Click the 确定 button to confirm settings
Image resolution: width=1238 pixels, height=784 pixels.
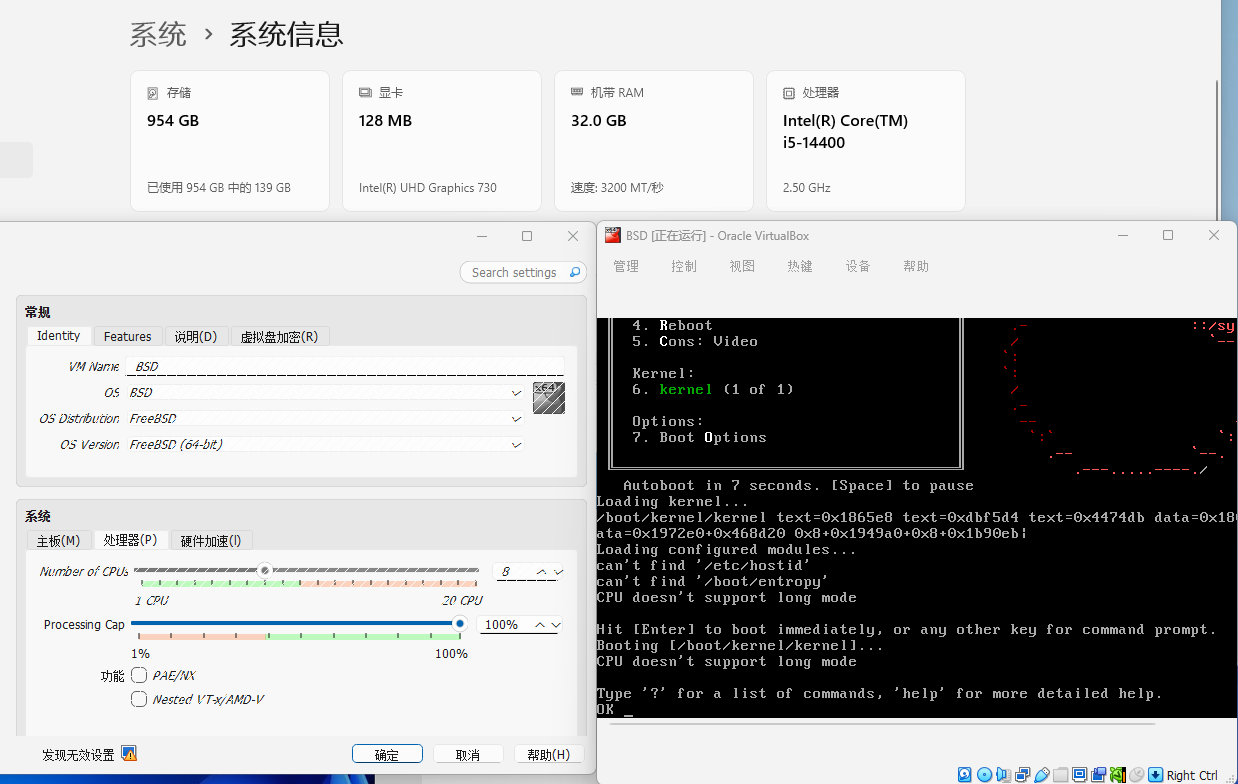coord(387,753)
